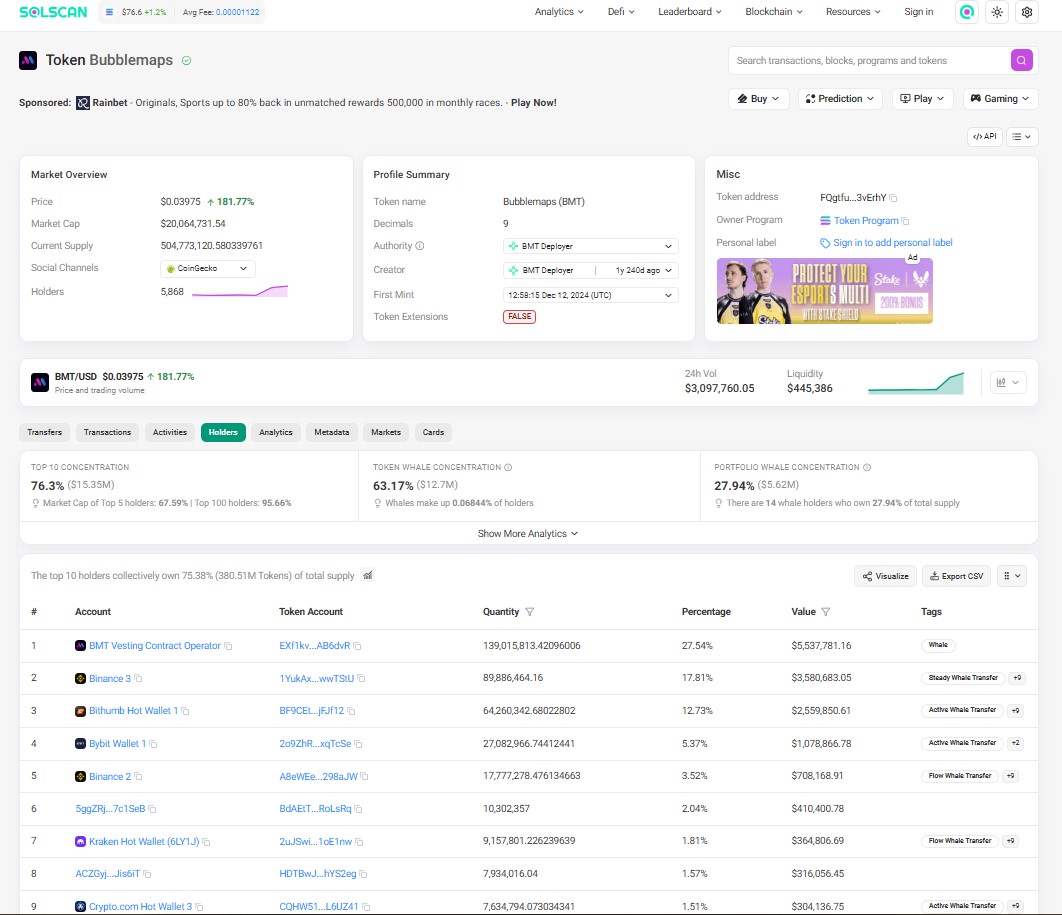Copy Bybit Wallet 1 address
The image size is (1062, 915).
153,744
